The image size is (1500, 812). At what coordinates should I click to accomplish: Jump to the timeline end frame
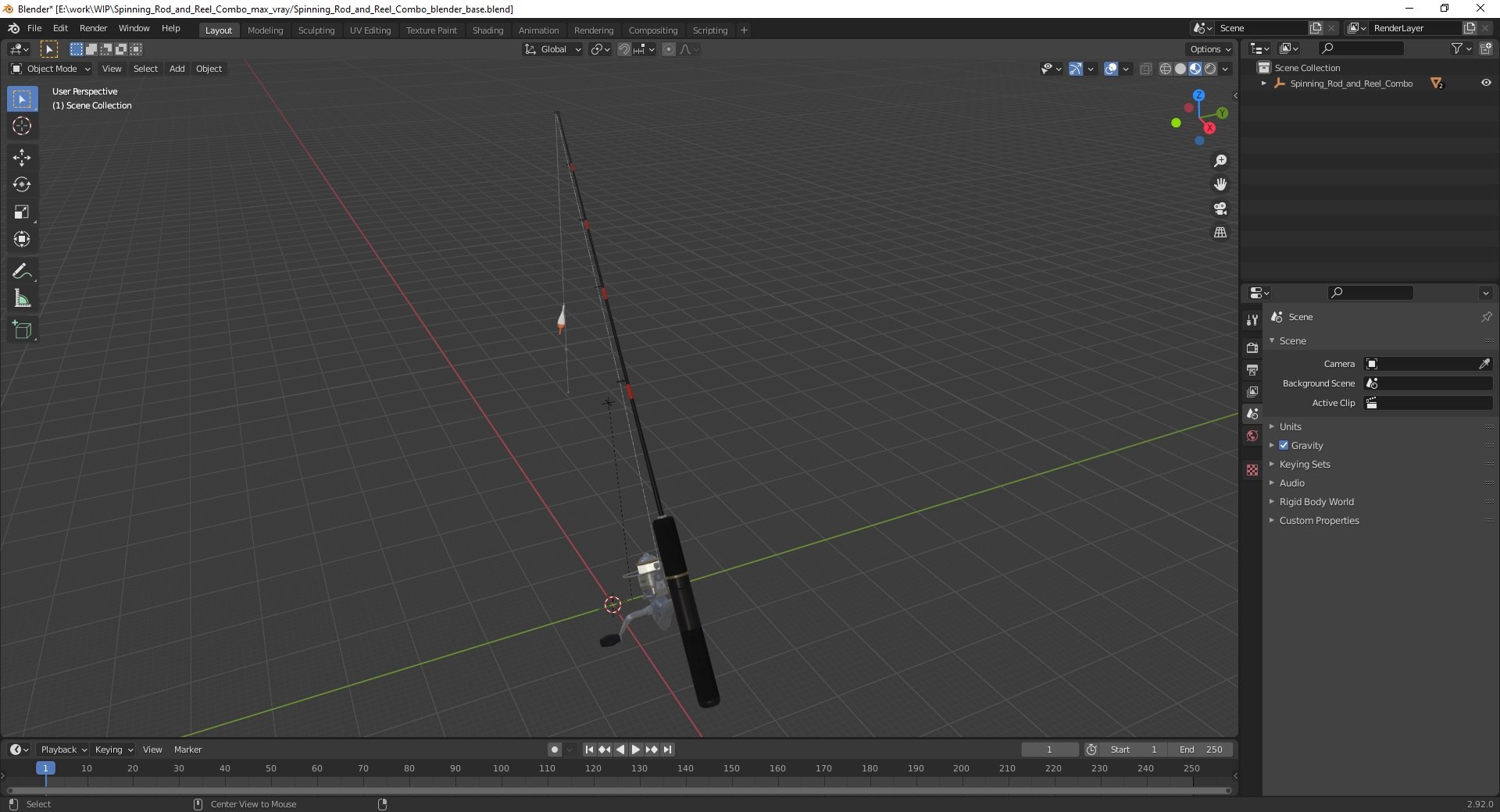tap(668, 750)
